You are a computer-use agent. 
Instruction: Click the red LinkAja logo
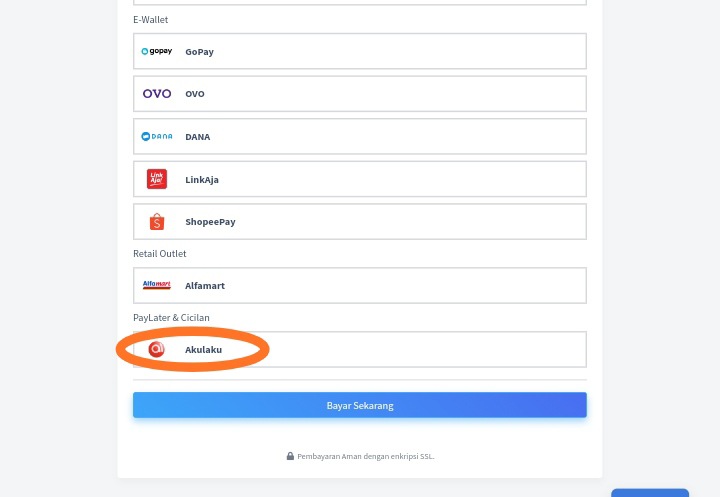[157, 179]
